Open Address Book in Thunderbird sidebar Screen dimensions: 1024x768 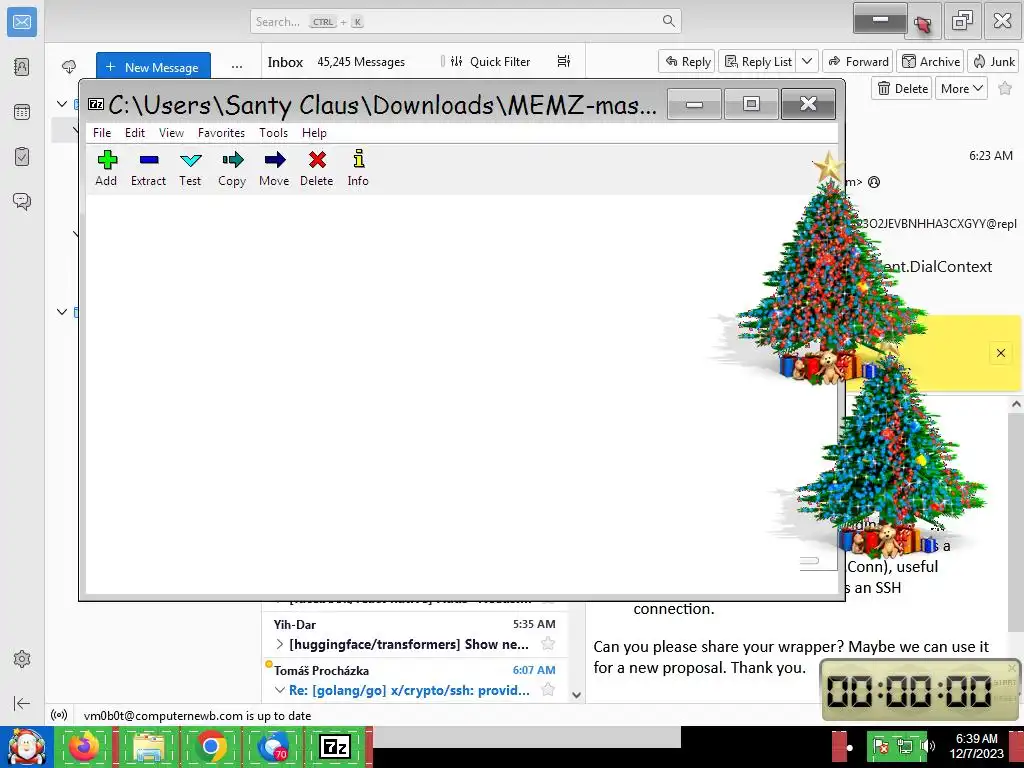[x=22, y=67]
